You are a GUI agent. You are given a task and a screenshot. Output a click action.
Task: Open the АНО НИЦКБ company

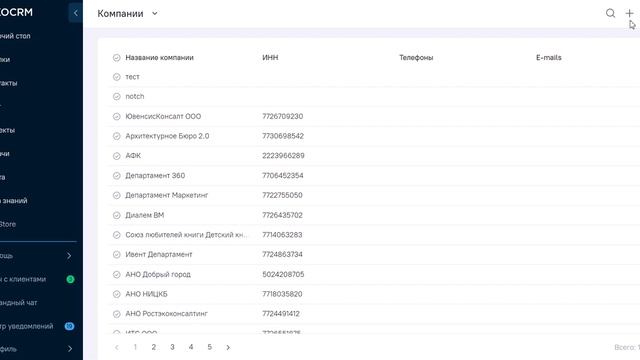[x=147, y=294]
